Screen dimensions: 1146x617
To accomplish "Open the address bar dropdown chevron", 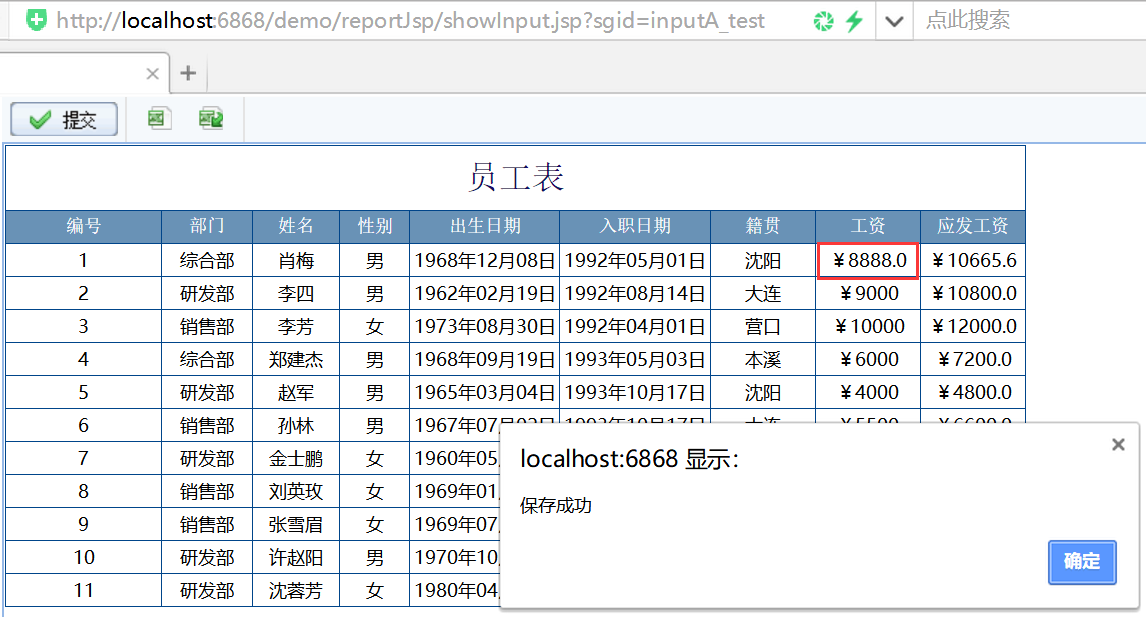I will click(894, 21).
